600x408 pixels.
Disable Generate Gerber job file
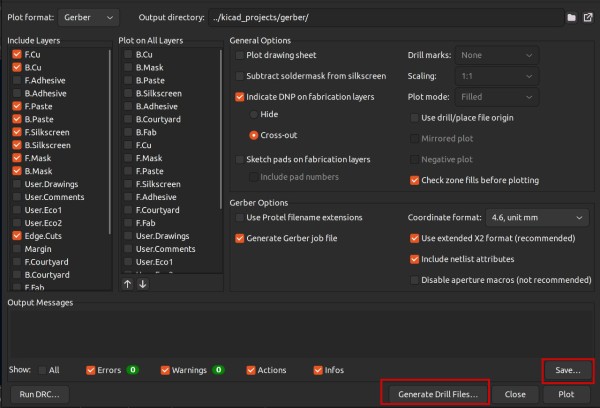pyautogui.click(x=239, y=238)
